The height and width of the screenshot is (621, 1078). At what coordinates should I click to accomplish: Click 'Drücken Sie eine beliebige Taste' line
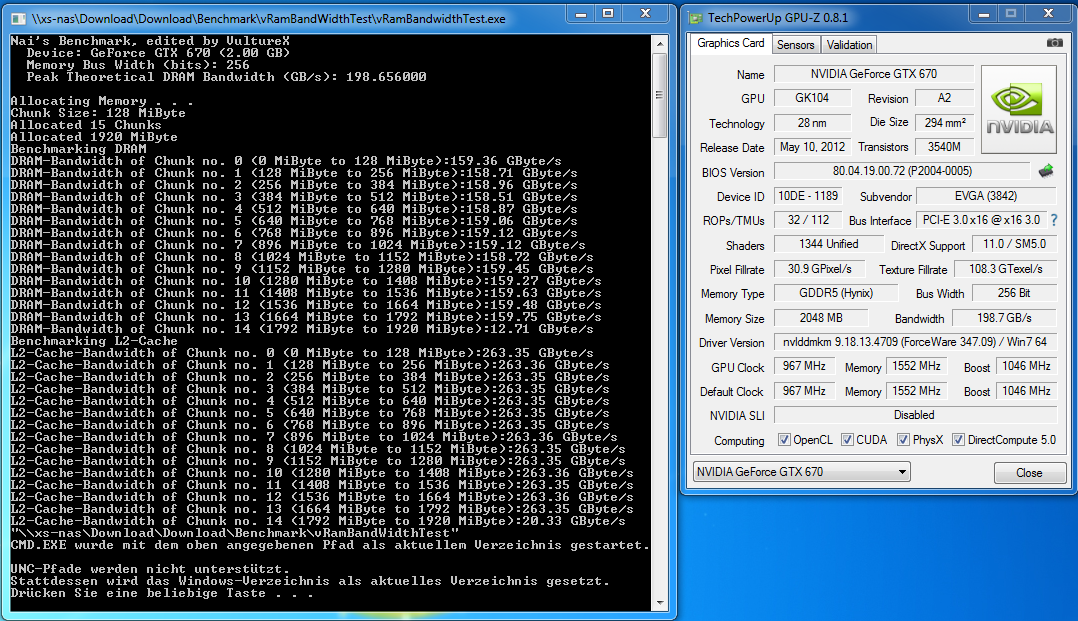(162, 593)
